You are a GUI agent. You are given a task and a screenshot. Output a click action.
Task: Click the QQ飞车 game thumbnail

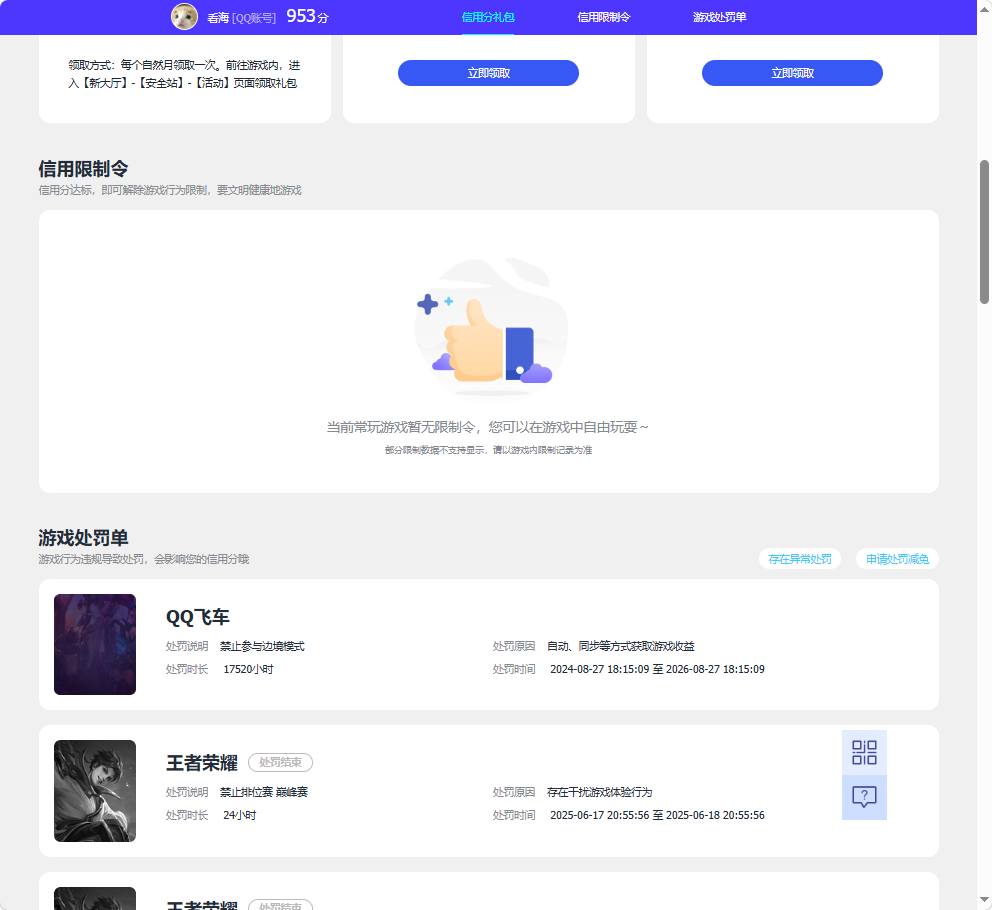coord(95,644)
